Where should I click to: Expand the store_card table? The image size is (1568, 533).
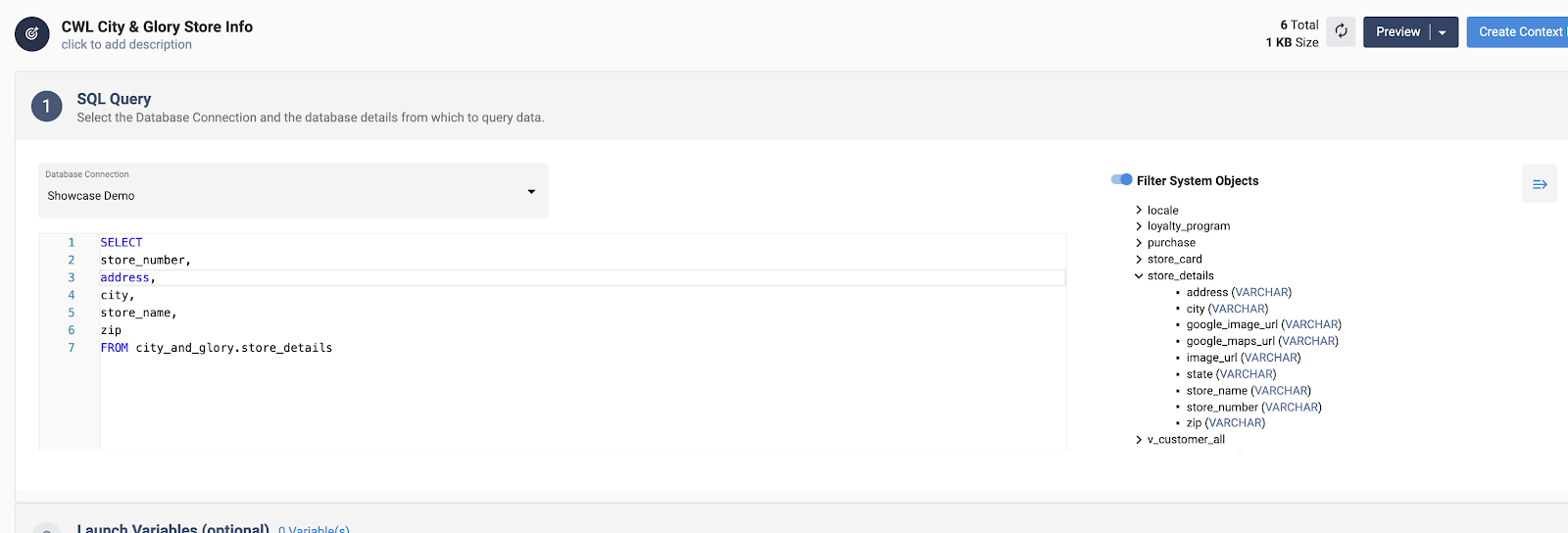pos(1139,260)
